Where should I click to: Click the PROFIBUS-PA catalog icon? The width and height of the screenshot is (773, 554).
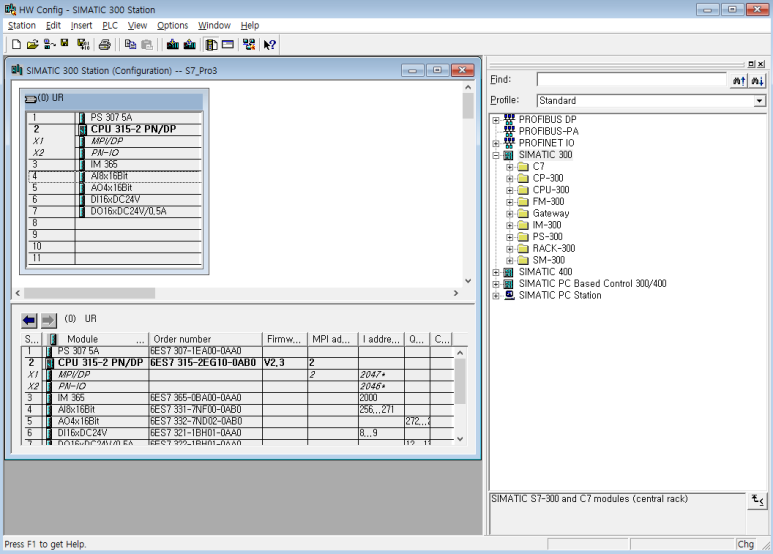click(x=509, y=131)
